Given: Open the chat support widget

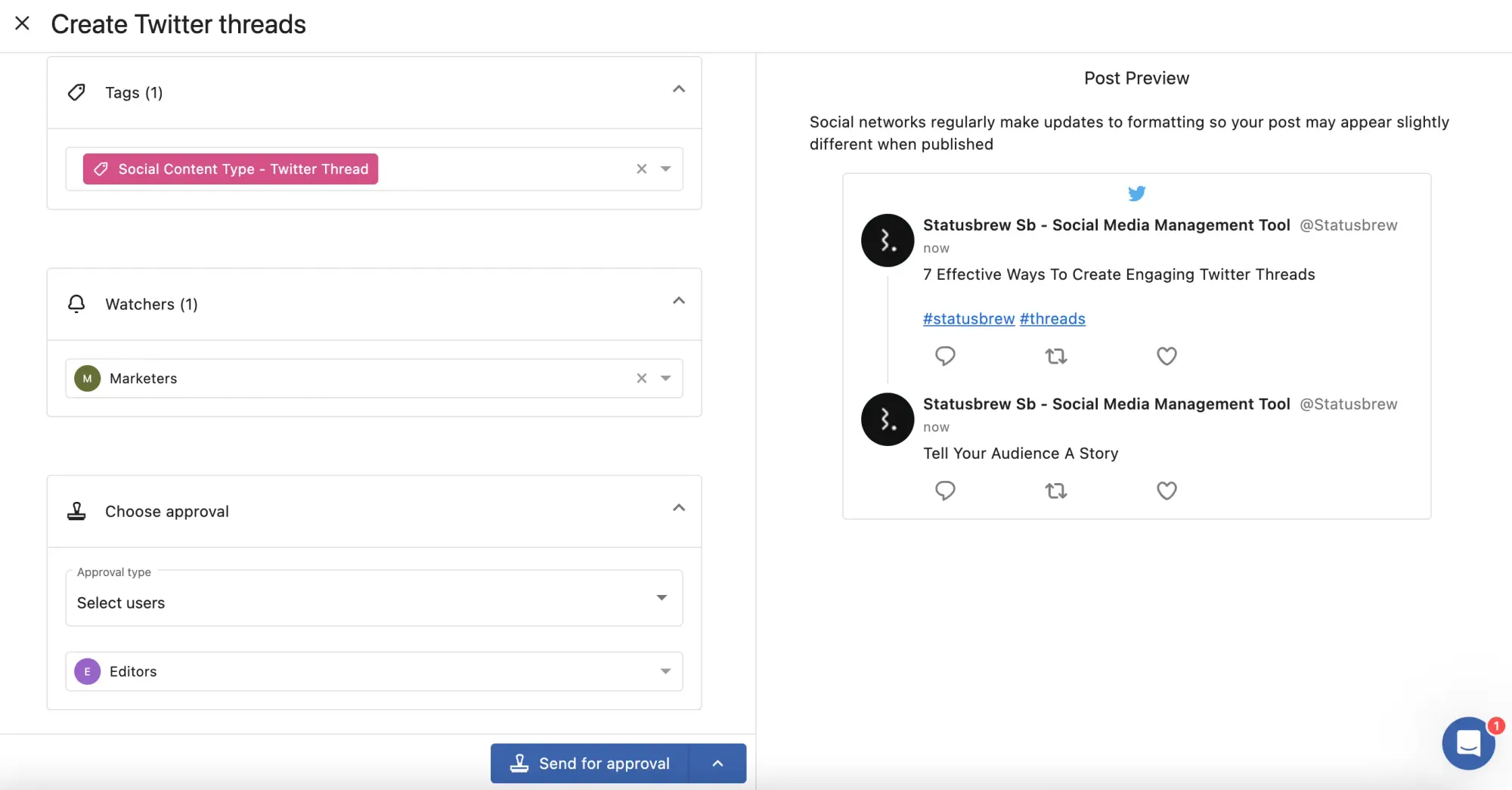Looking at the screenshot, I should [1468, 743].
